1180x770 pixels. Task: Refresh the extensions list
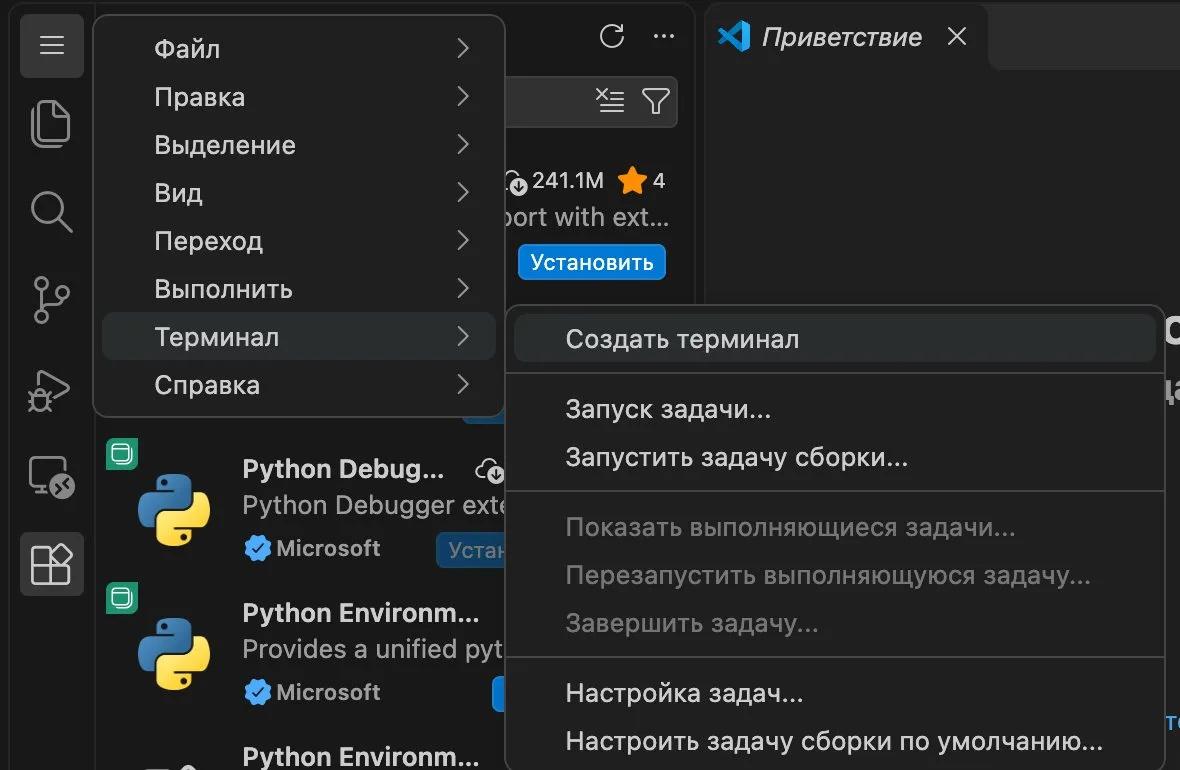[x=612, y=36]
